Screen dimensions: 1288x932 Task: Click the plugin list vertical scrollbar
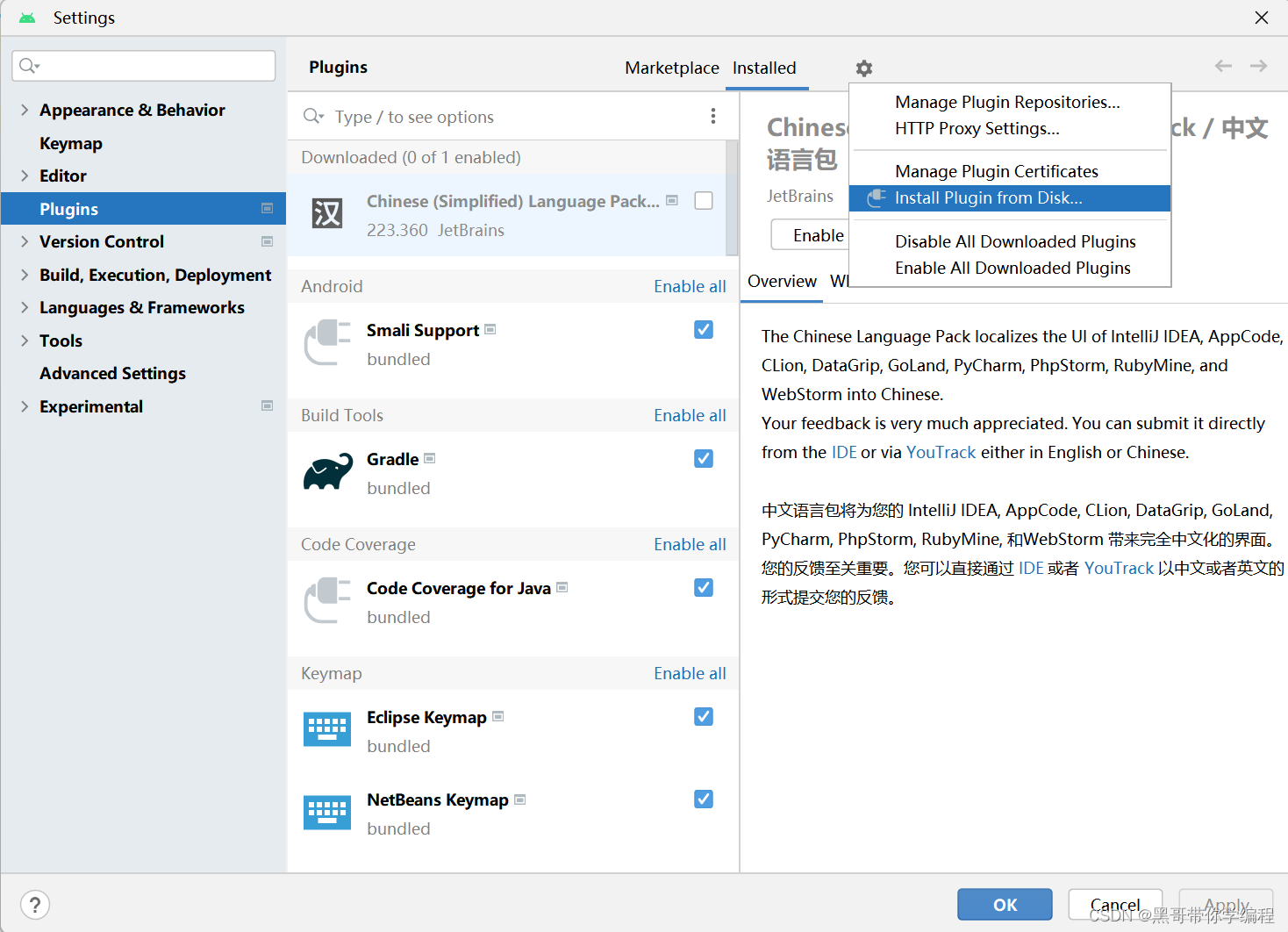click(x=732, y=197)
